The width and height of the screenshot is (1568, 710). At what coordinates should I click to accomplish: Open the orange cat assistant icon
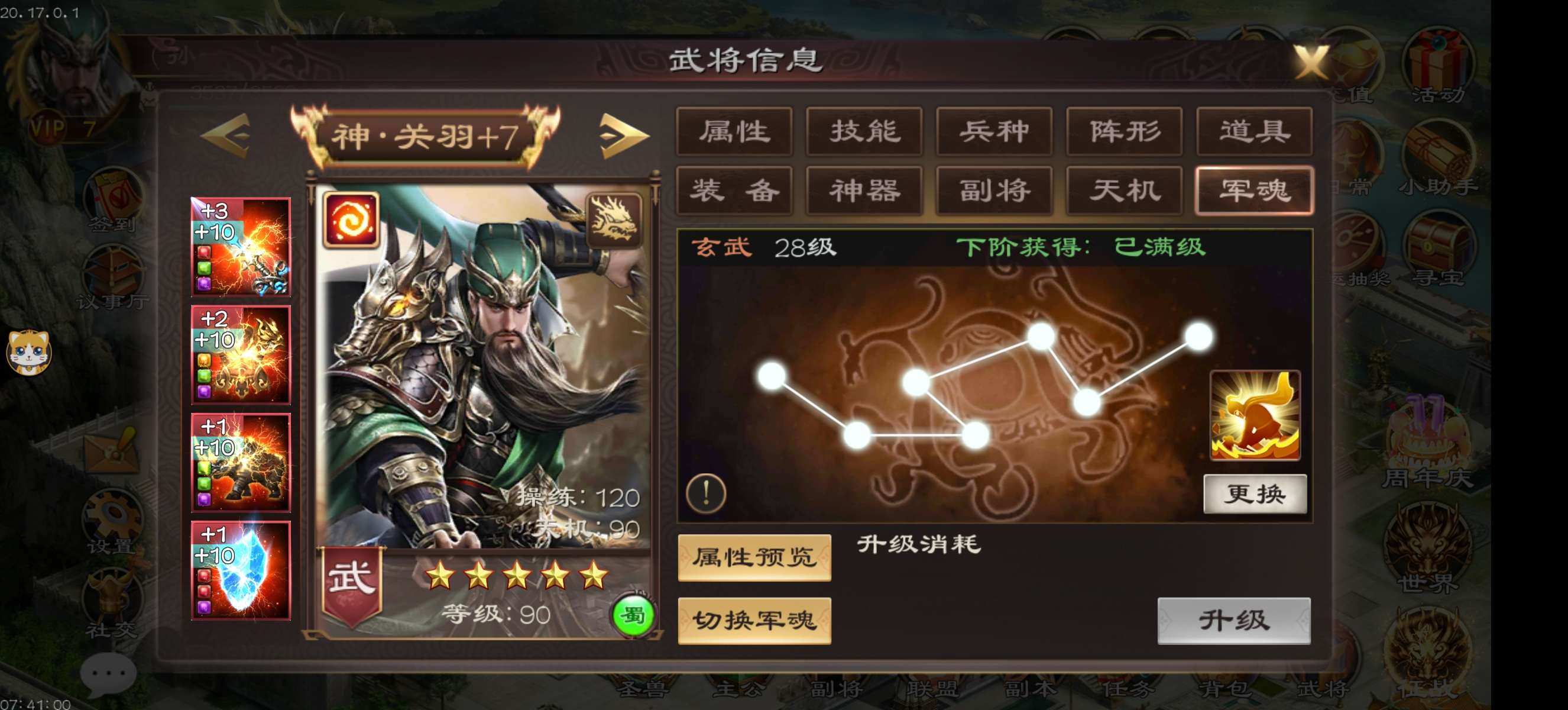(28, 352)
